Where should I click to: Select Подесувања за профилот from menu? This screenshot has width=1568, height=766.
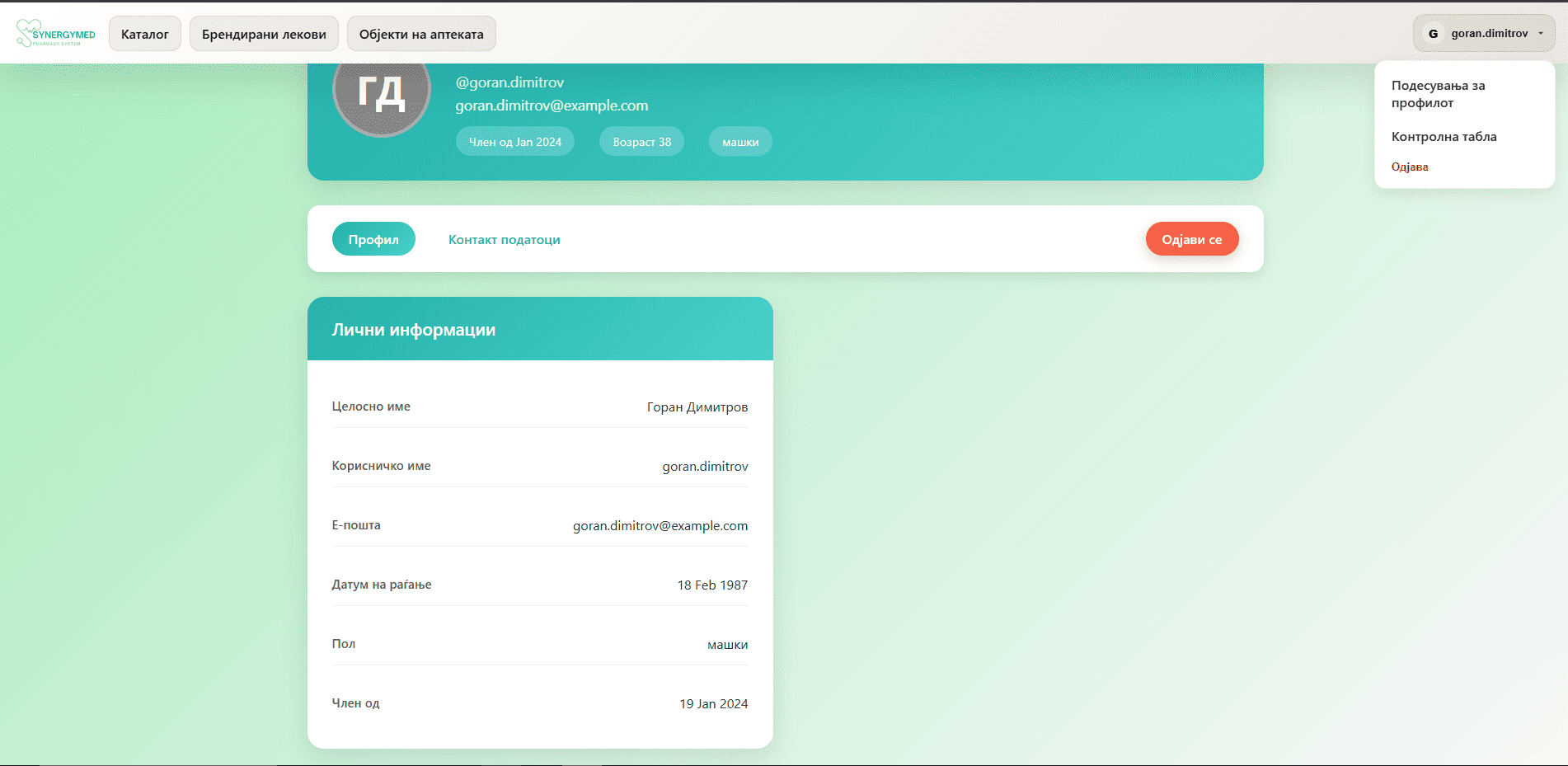[1438, 94]
